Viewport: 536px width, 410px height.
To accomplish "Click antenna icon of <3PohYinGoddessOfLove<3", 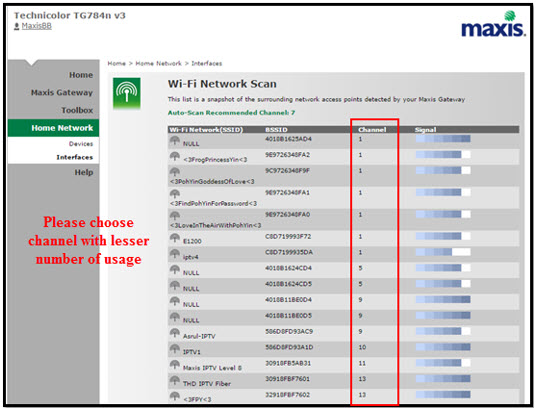I will pos(175,172).
